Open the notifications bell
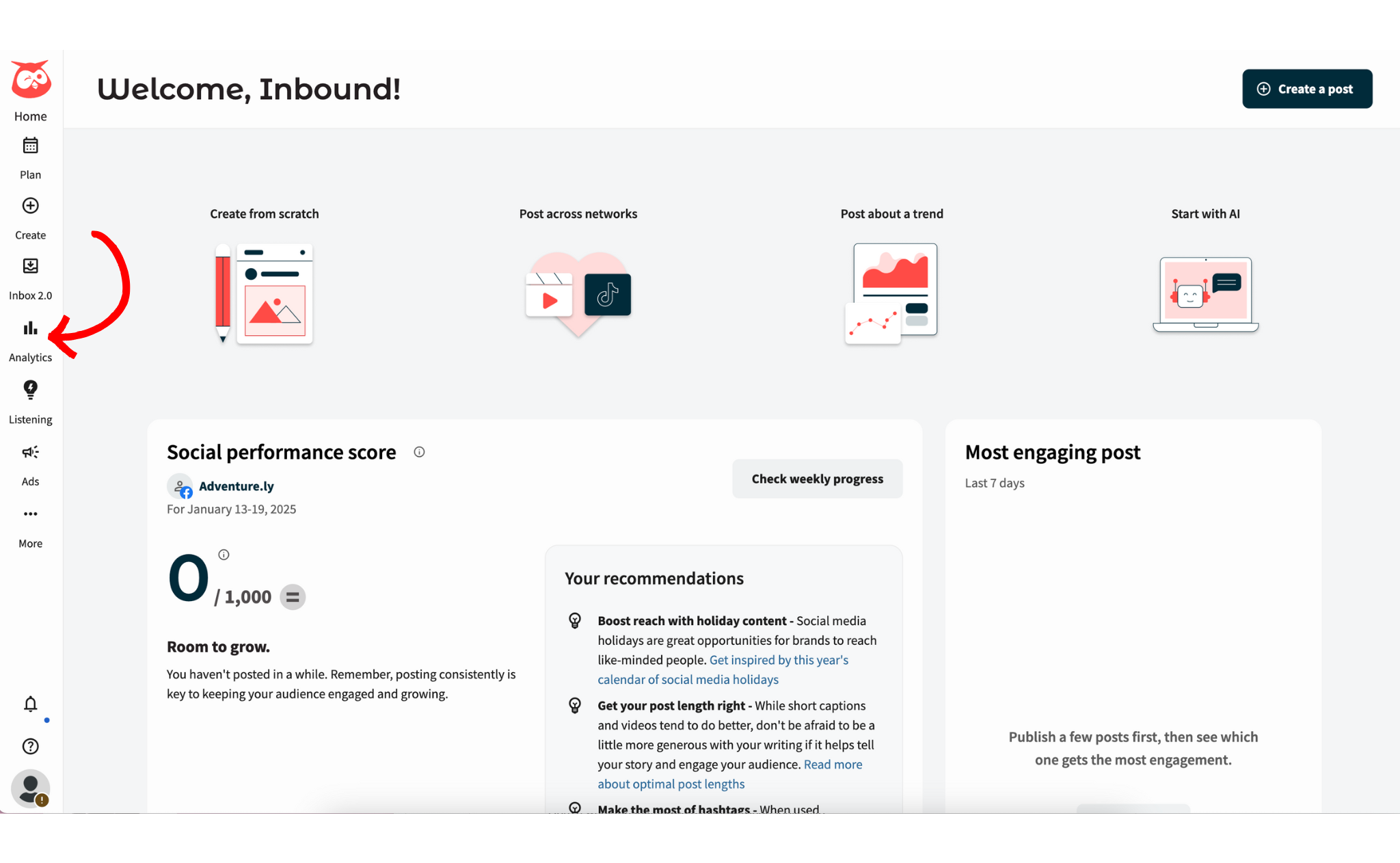This screenshot has width=1400, height=863. [x=31, y=704]
